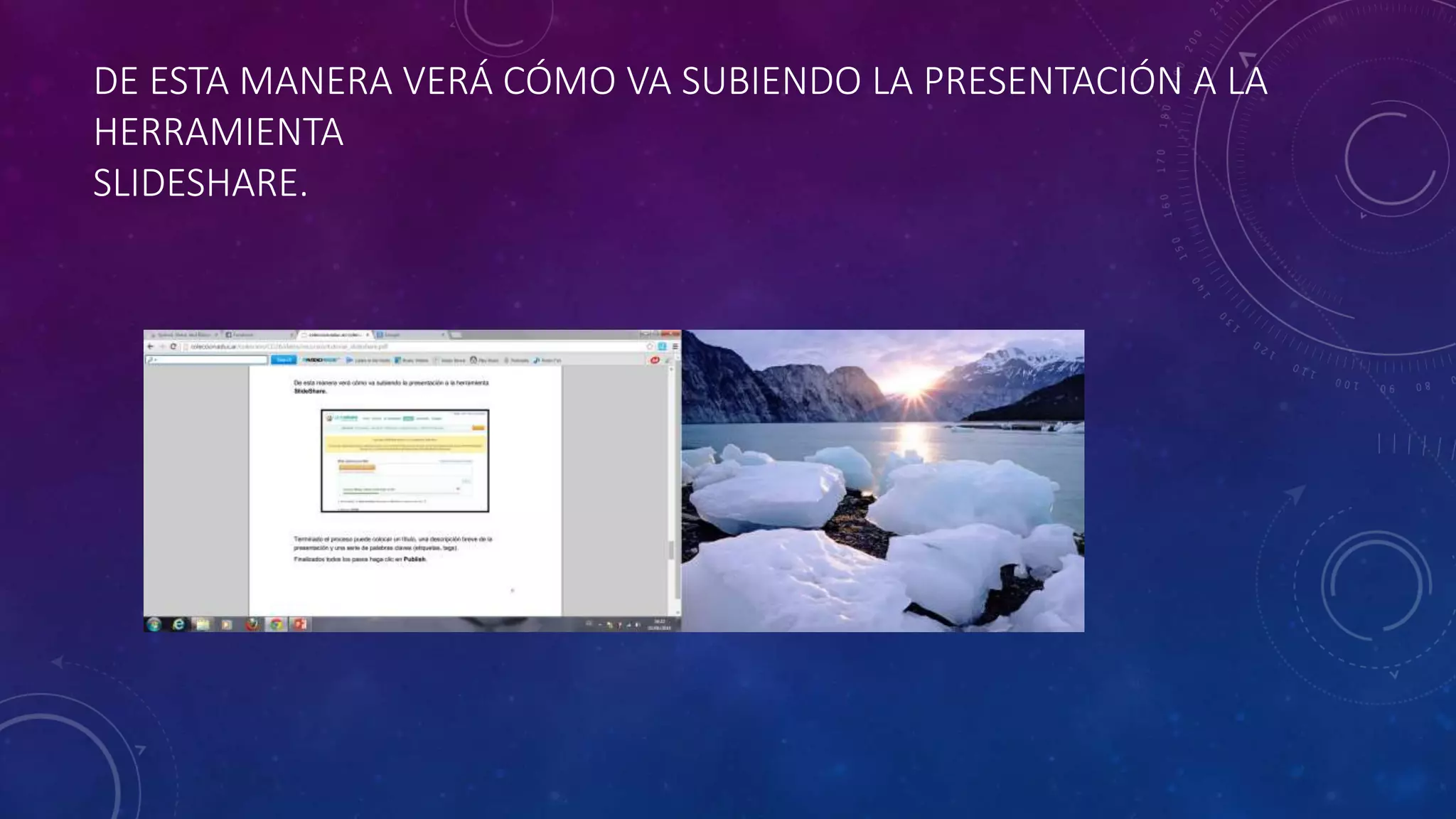Image resolution: width=1456 pixels, height=819 pixels.
Task: Launch Firefox from the taskbar
Action: coord(252,624)
